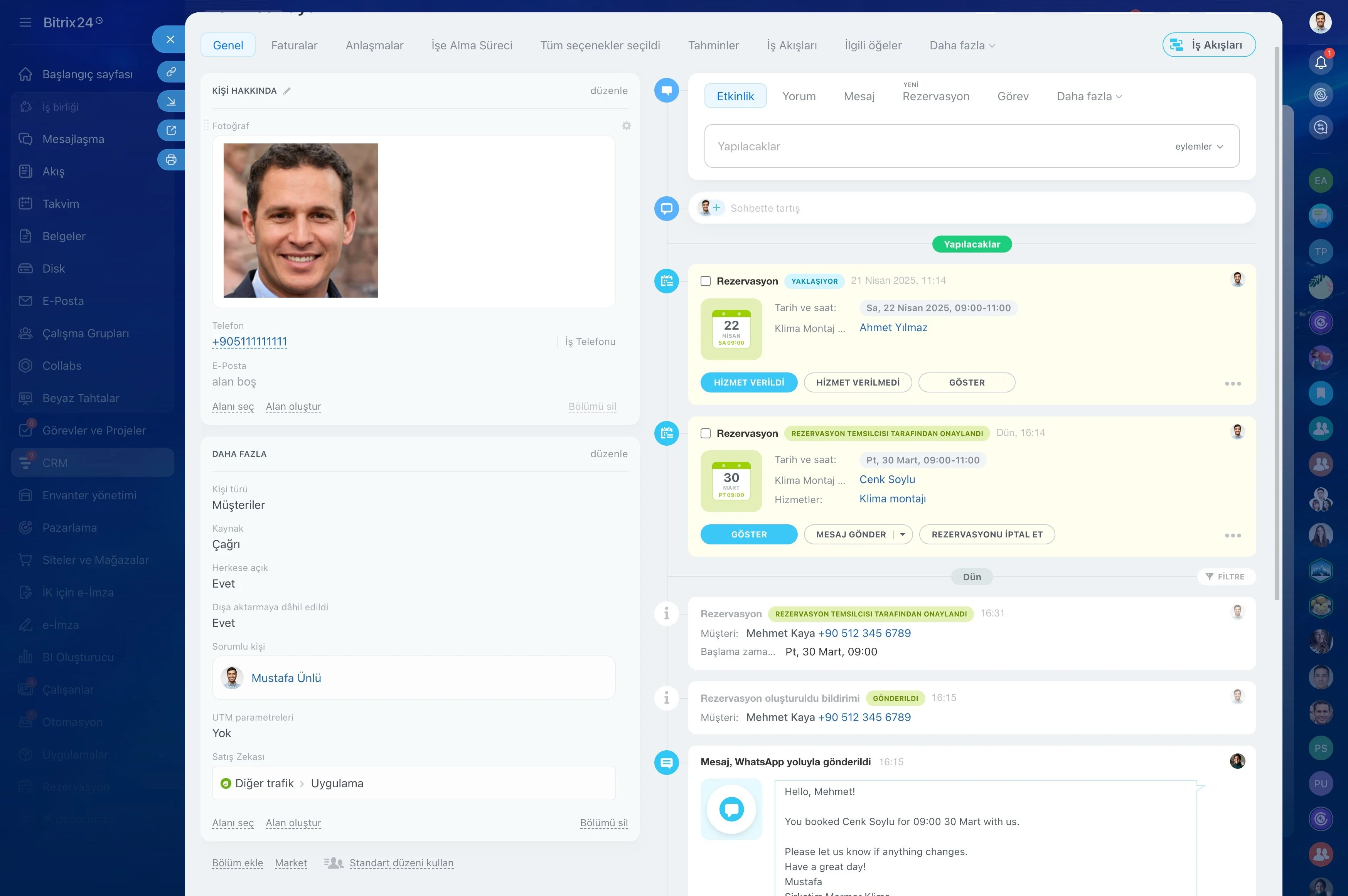Expand Daha fazla in the top tab bar
The image size is (1348, 896).
(x=962, y=45)
